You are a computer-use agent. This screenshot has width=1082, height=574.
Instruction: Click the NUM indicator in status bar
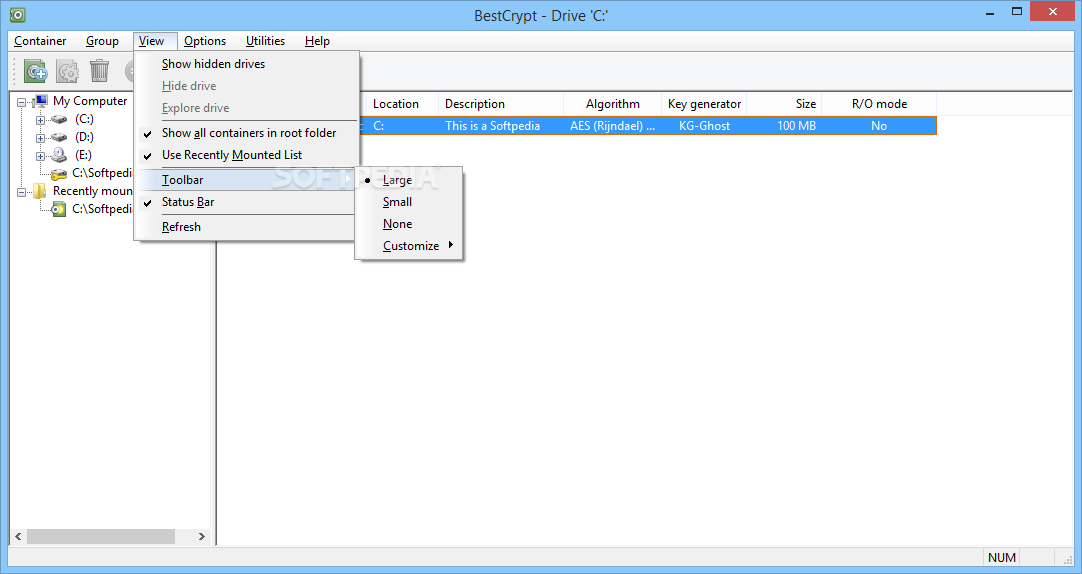click(x=1002, y=557)
